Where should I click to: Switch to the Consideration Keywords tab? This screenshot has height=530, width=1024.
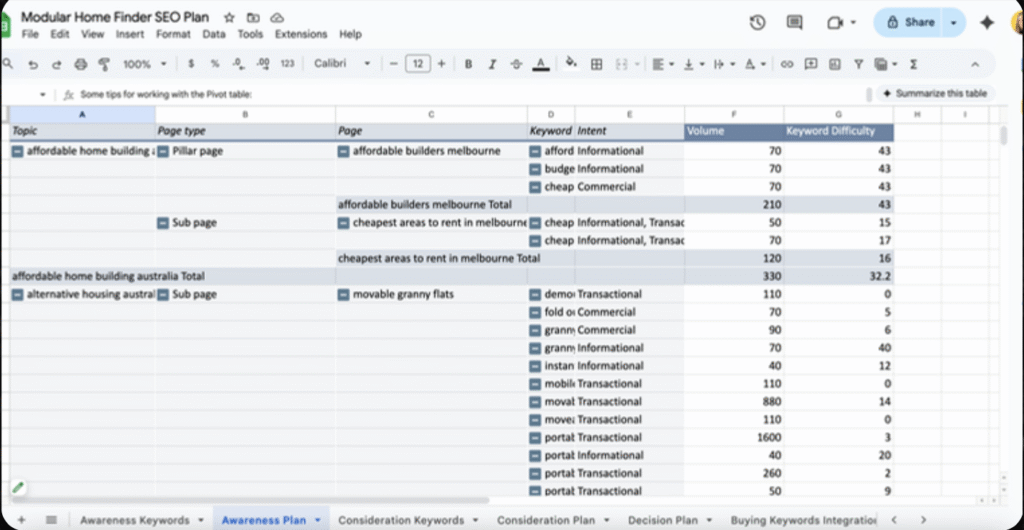tap(401, 520)
